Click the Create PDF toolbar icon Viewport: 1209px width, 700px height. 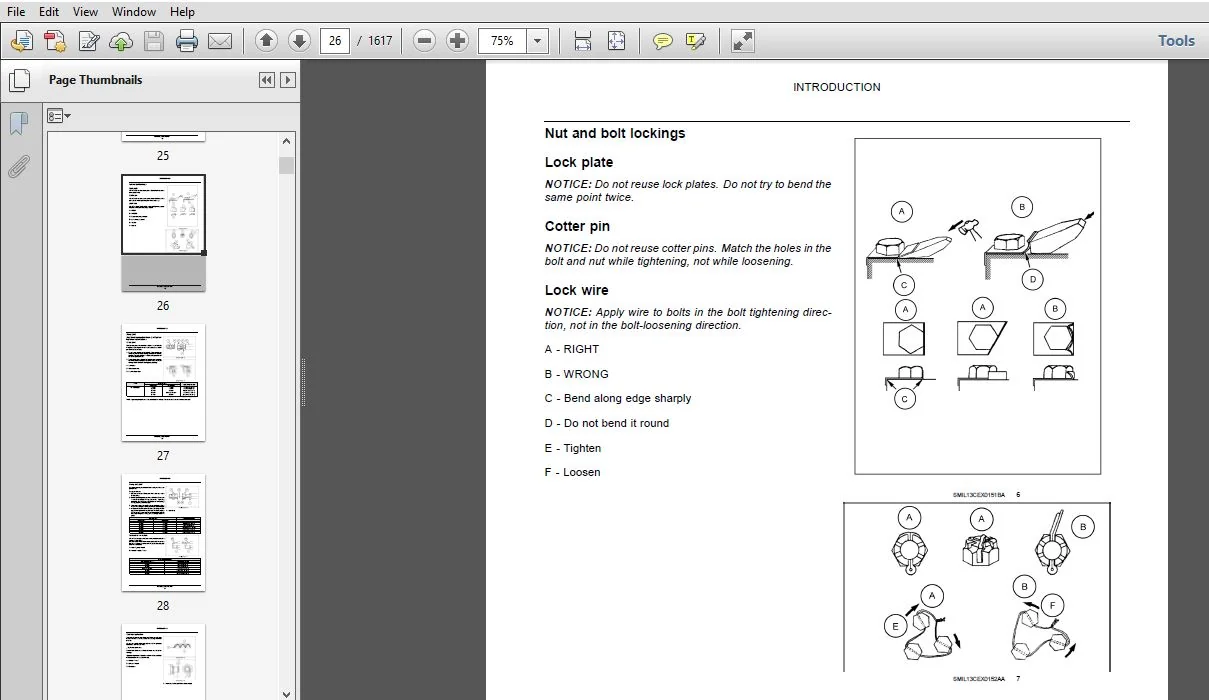pyautogui.click(x=23, y=41)
